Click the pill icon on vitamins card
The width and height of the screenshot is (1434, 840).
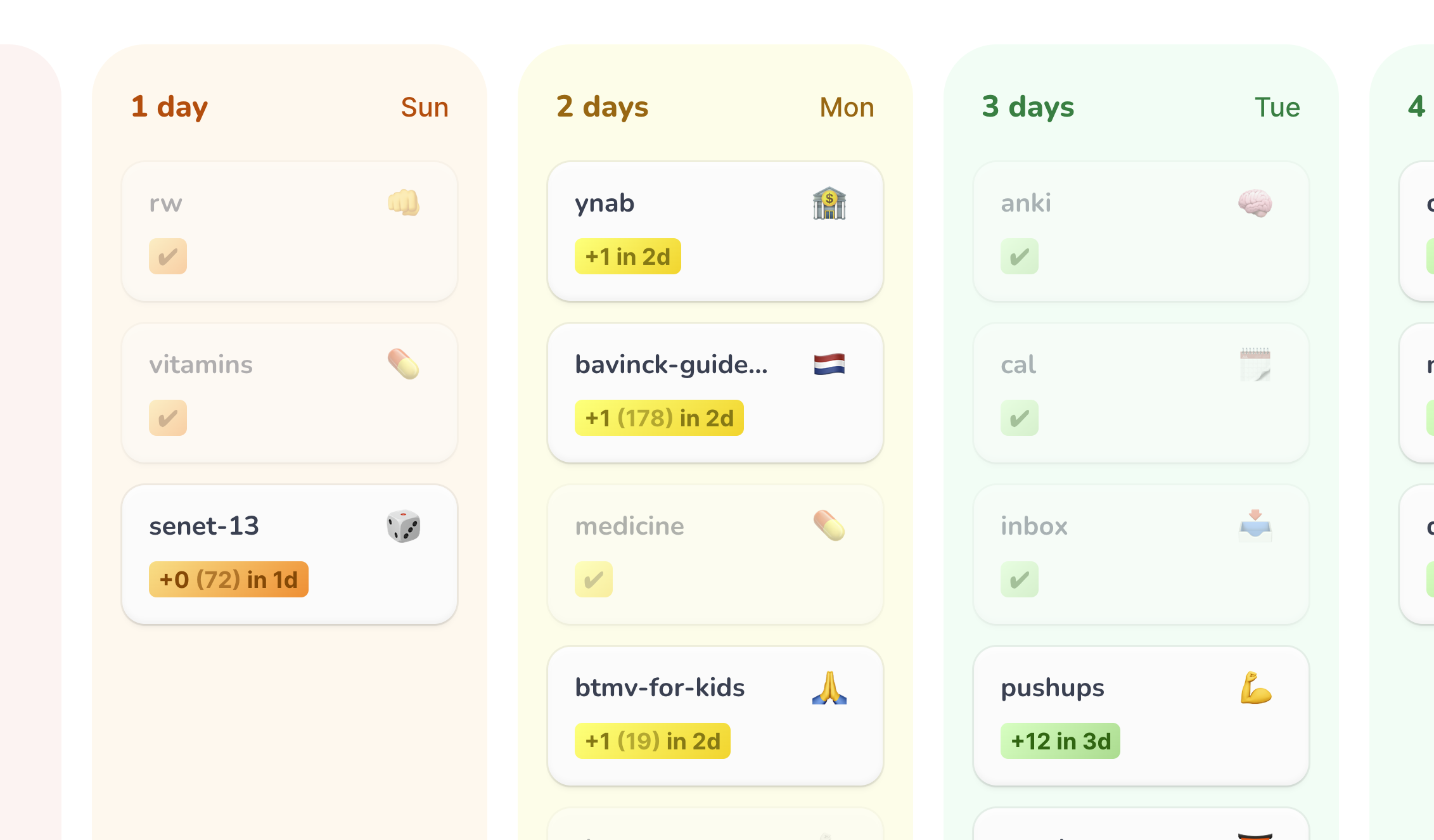coord(404,364)
